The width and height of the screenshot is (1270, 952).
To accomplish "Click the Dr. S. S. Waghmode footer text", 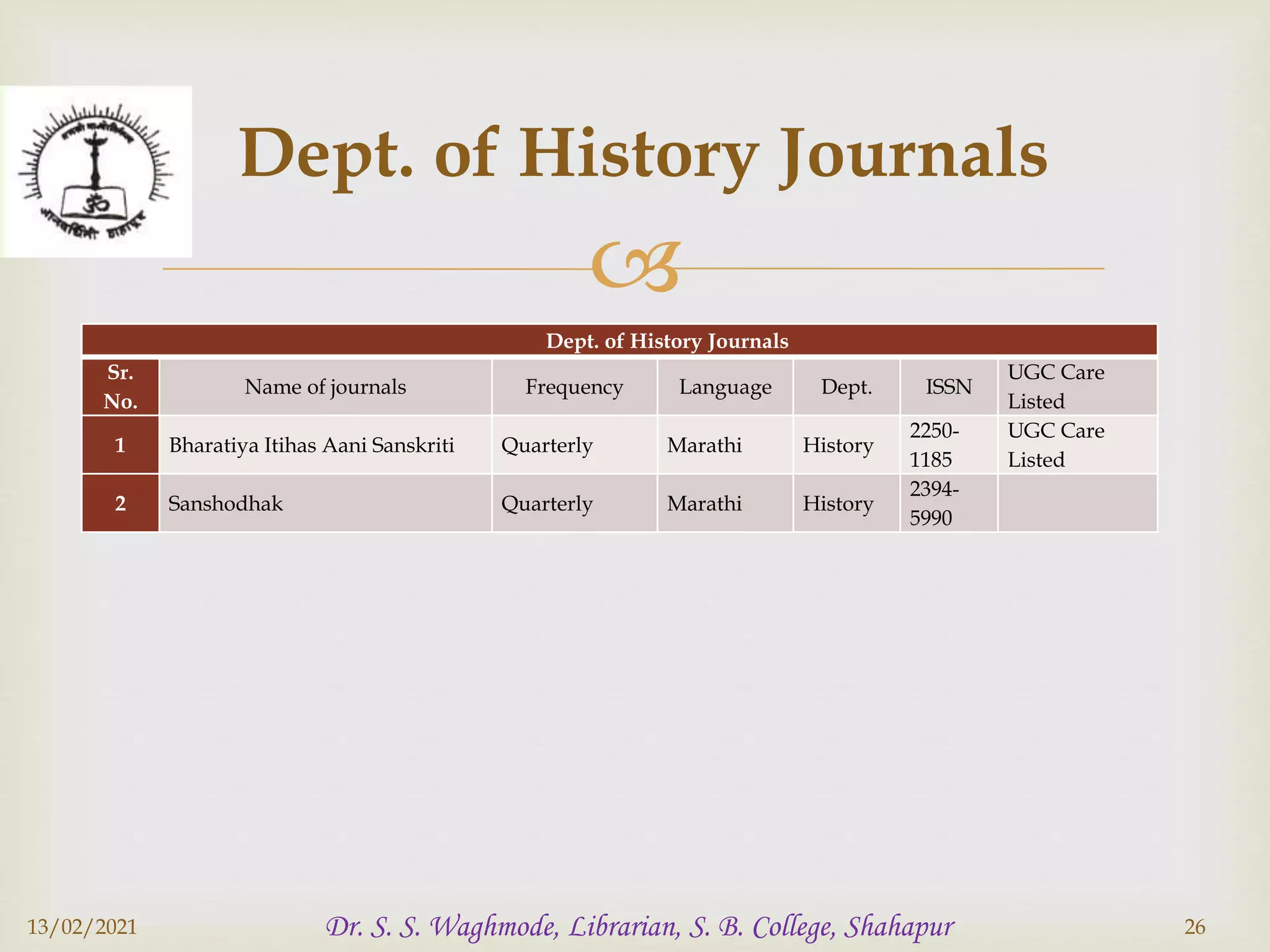I will (639, 927).
